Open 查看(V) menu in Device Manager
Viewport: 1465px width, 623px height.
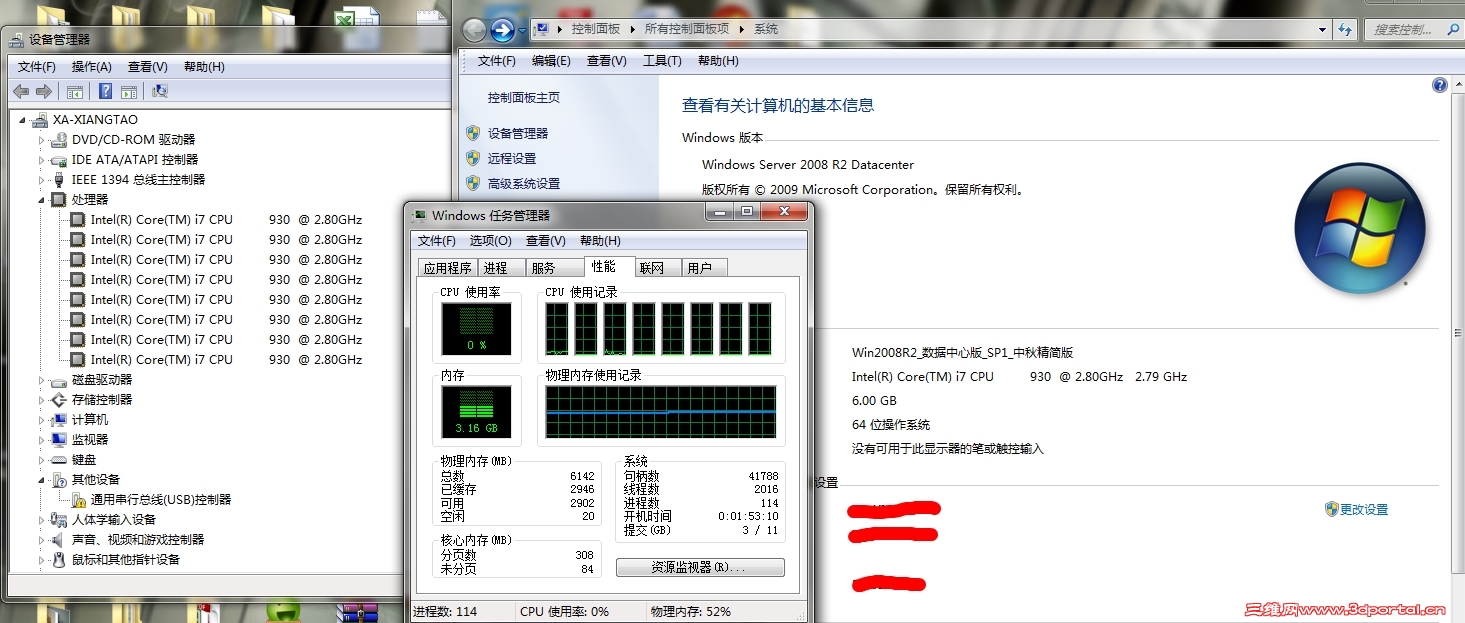click(x=148, y=67)
